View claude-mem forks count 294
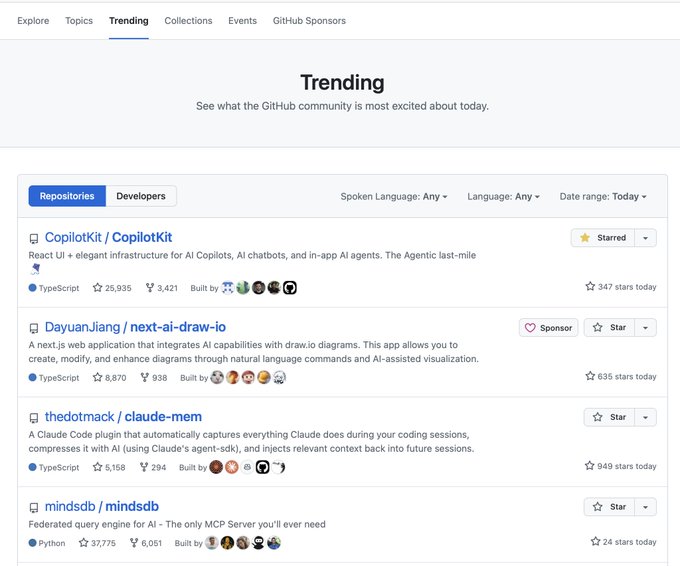Screen dimensions: 680x566 [153, 468]
